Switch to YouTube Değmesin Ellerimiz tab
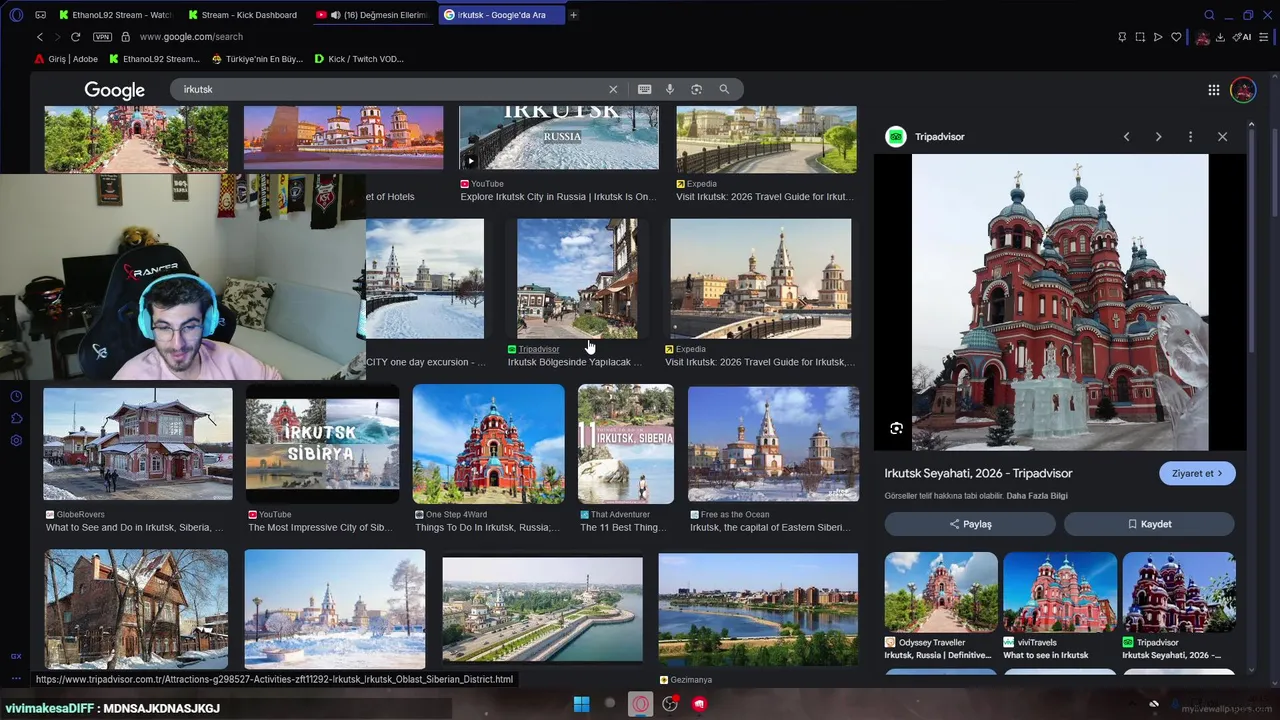1280x720 pixels. [373, 15]
